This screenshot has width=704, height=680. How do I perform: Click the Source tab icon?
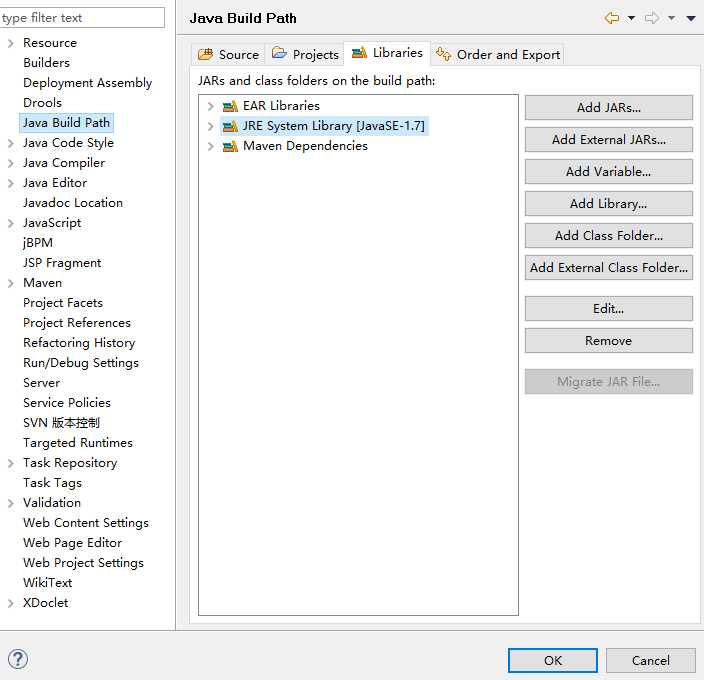point(205,54)
